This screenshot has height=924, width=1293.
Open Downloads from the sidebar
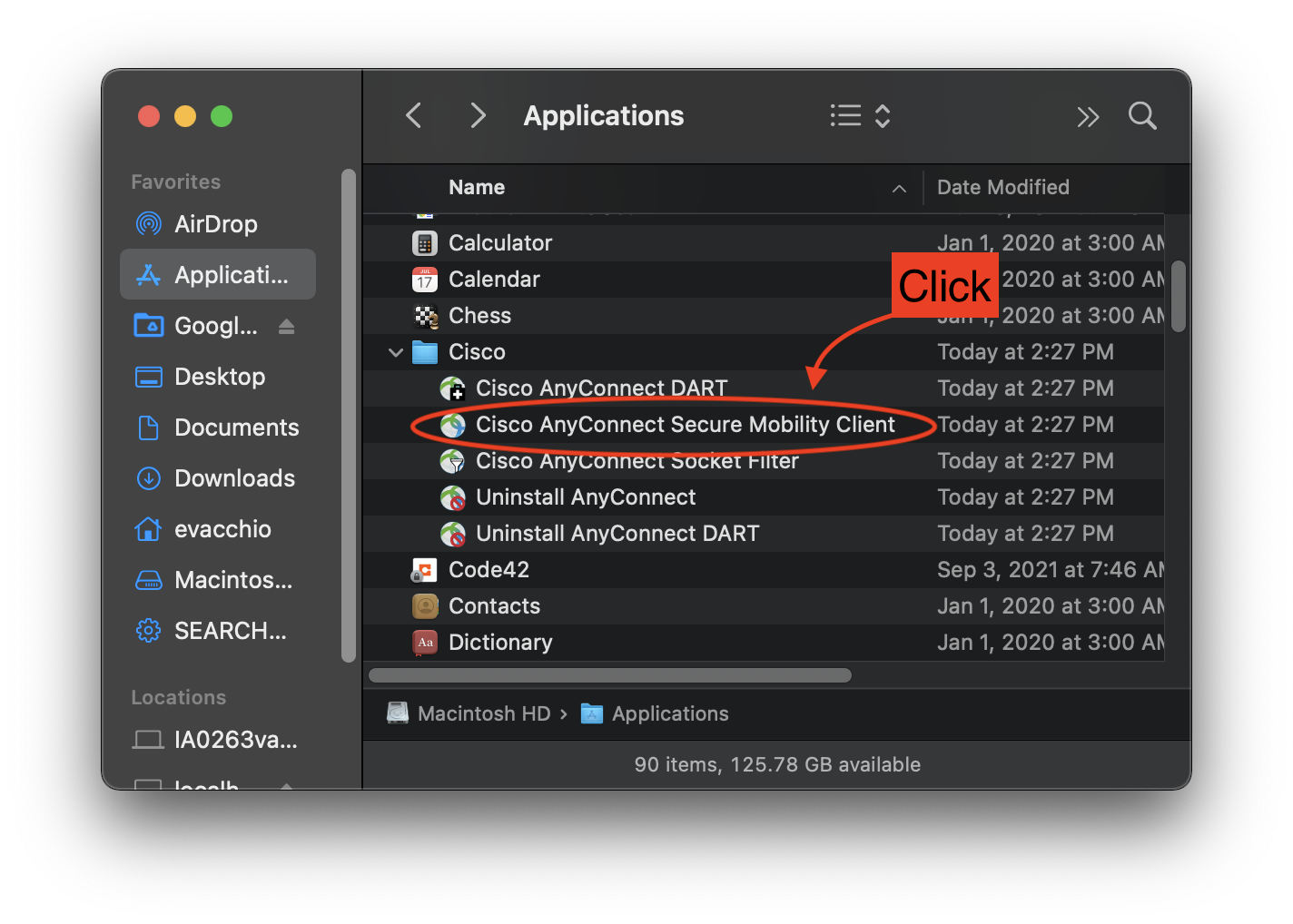coord(218,478)
